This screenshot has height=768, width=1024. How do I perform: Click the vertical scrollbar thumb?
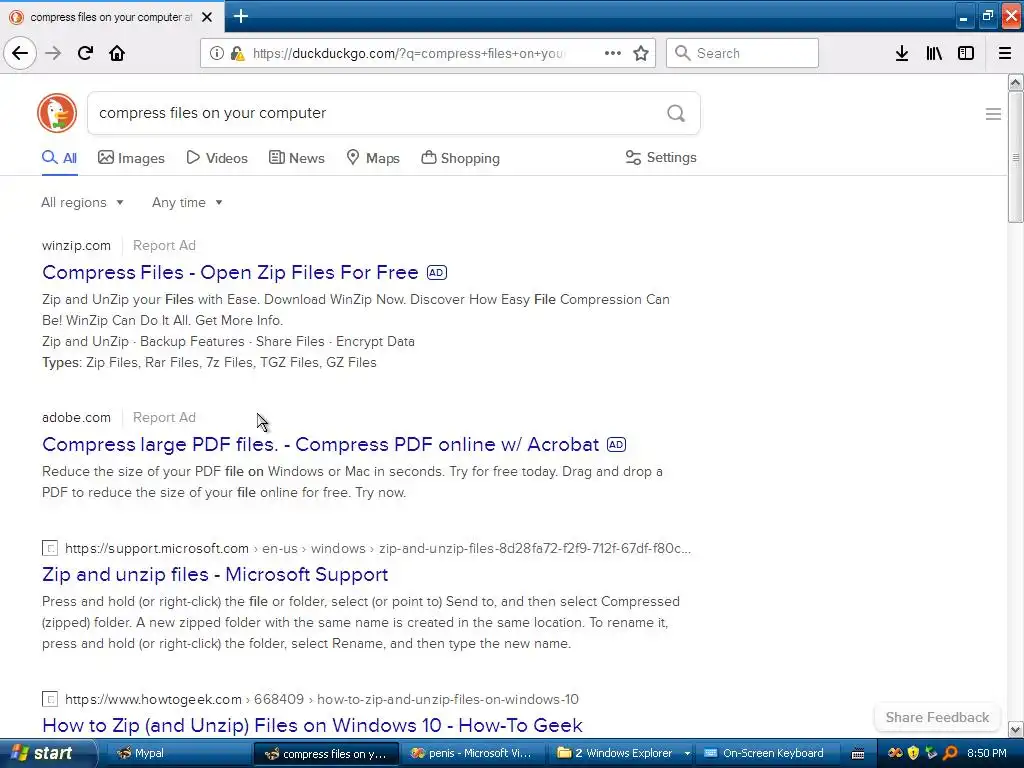pyautogui.click(x=1015, y=157)
